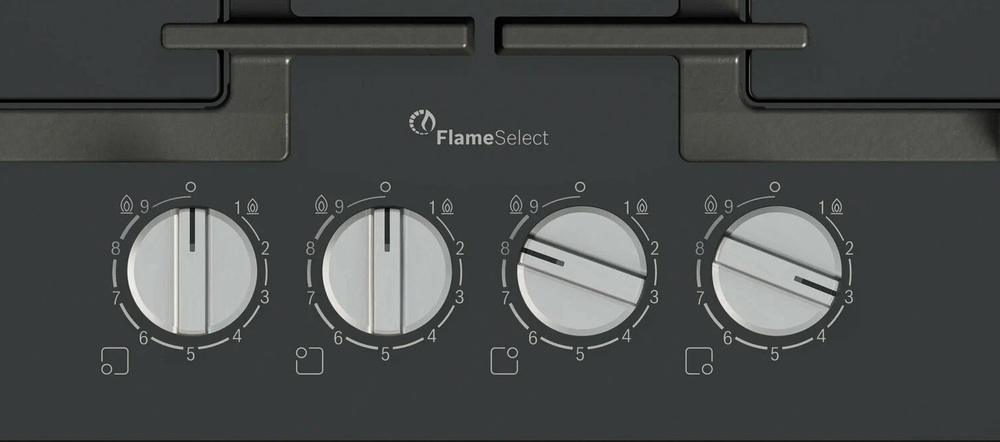The width and height of the screenshot is (1000, 442).
Task: Click the FlameSelect text label
Action: pos(492,138)
